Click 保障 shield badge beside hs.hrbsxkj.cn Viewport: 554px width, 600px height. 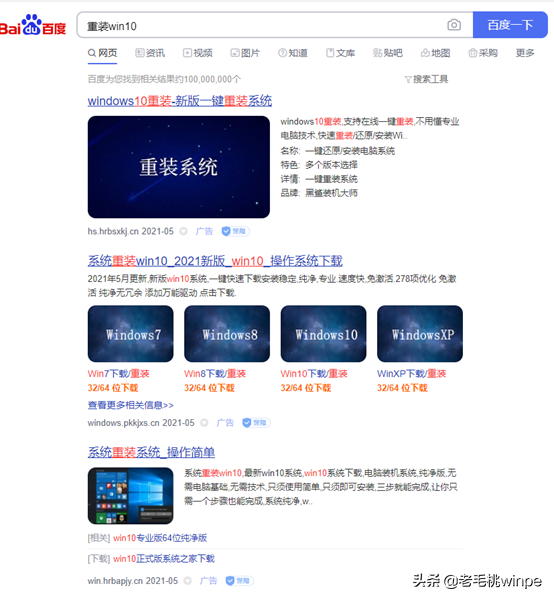point(235,231)
